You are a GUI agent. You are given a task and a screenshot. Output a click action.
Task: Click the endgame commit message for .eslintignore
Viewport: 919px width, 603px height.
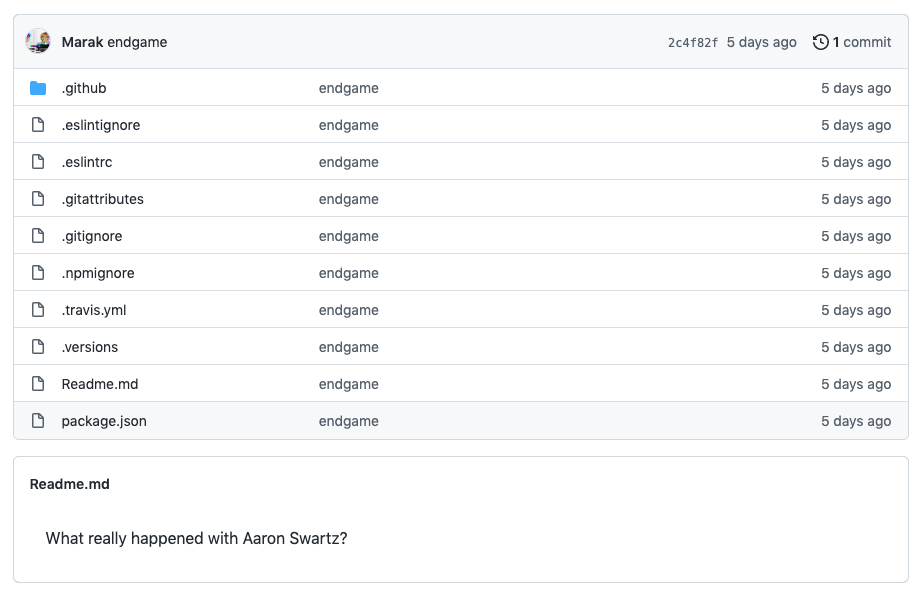pos(349,125)
